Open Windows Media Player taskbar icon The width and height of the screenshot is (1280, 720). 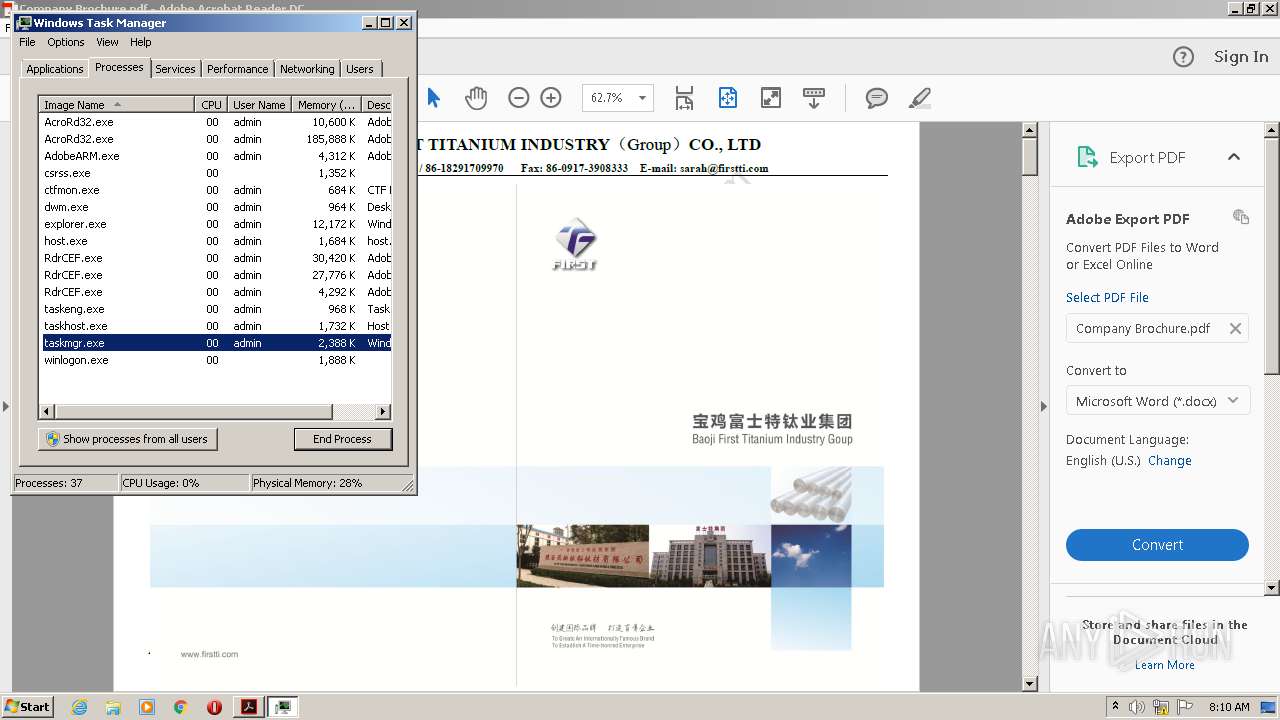[x=147, y=707]
